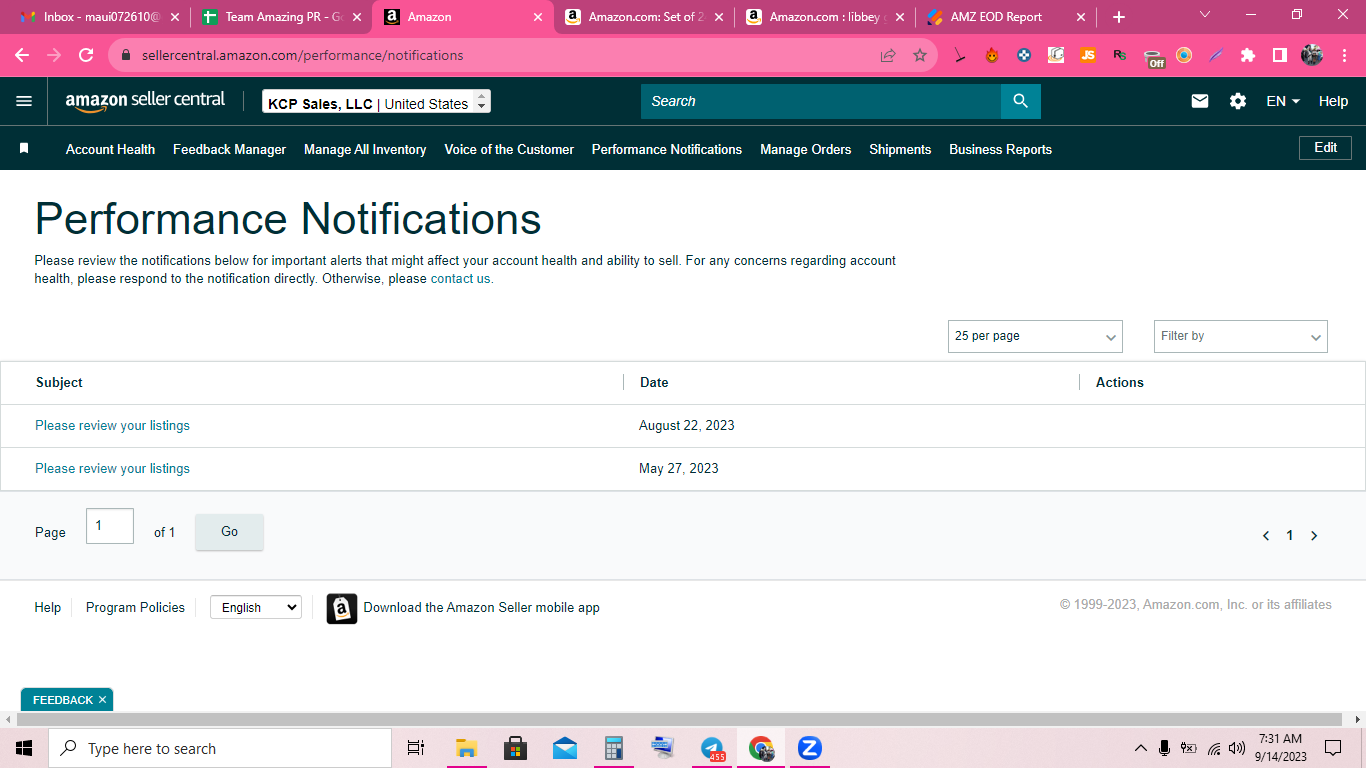Open the JS extension icon
This screenshot has width=1366, height=768.
coord(1088,55)
